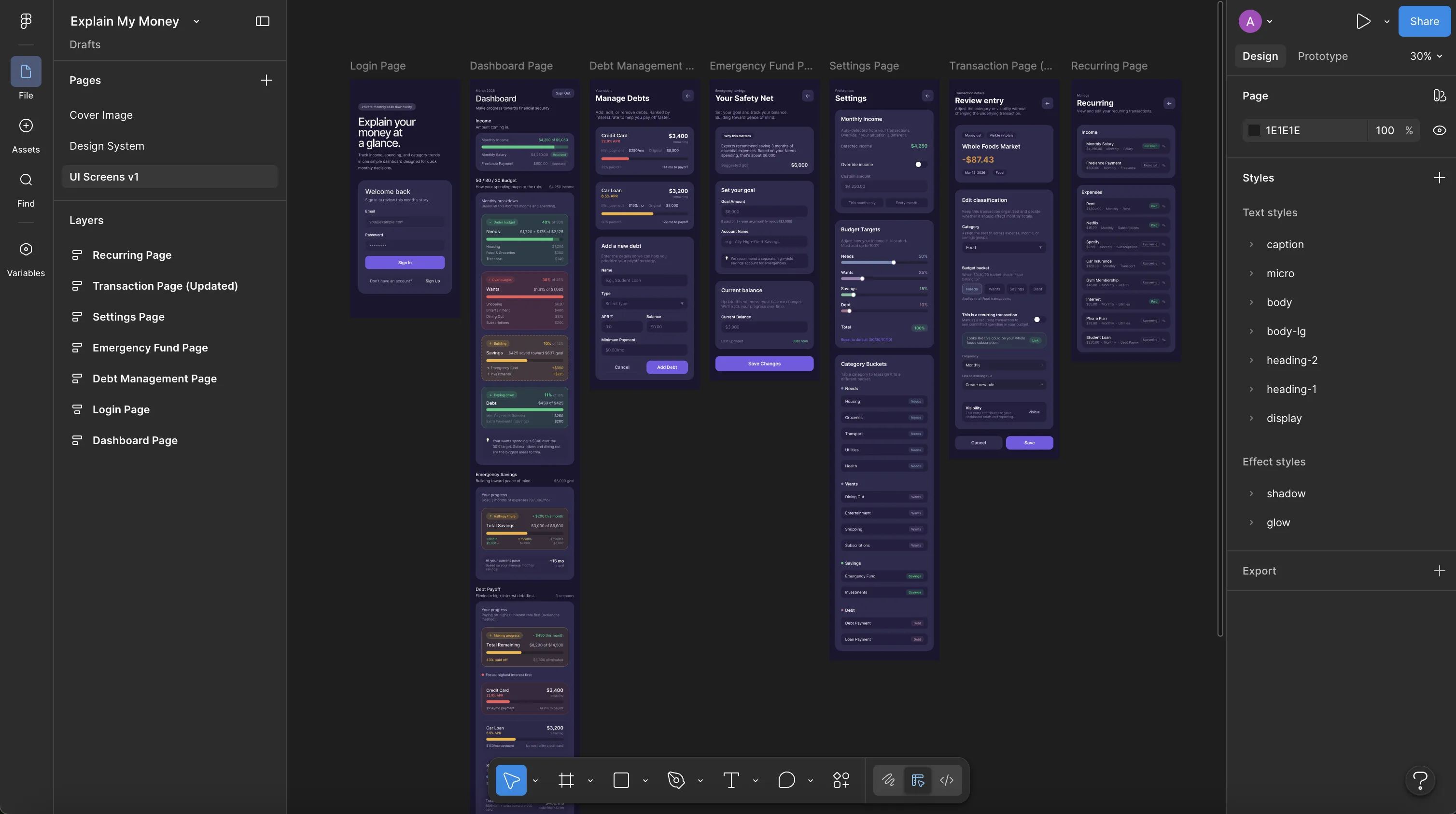1456x814 pixels.
Task: Open the 30% zoom level dropdown
Action: (x=1424, y=56)
